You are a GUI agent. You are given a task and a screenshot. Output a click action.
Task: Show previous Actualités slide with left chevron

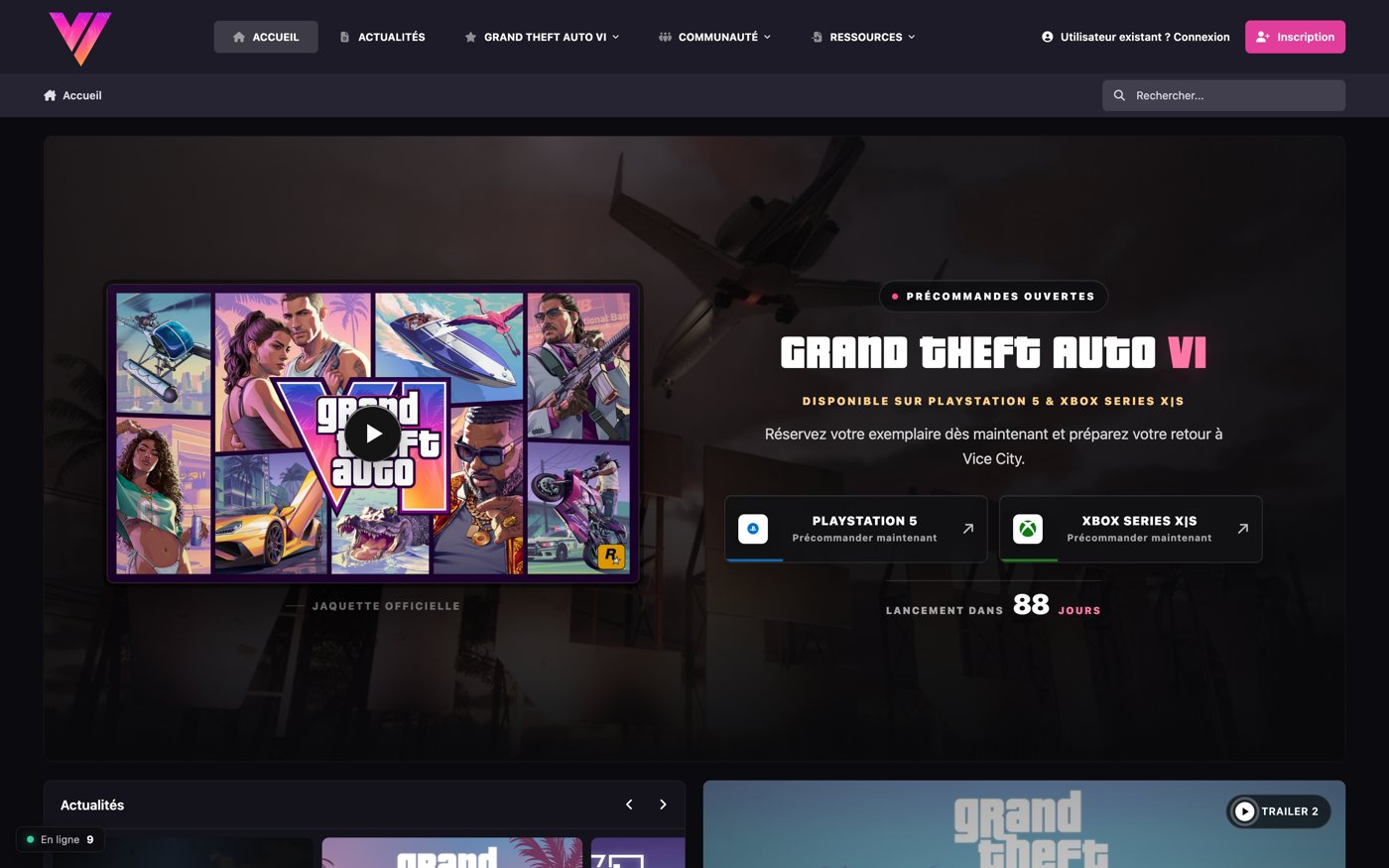(629, 805)
